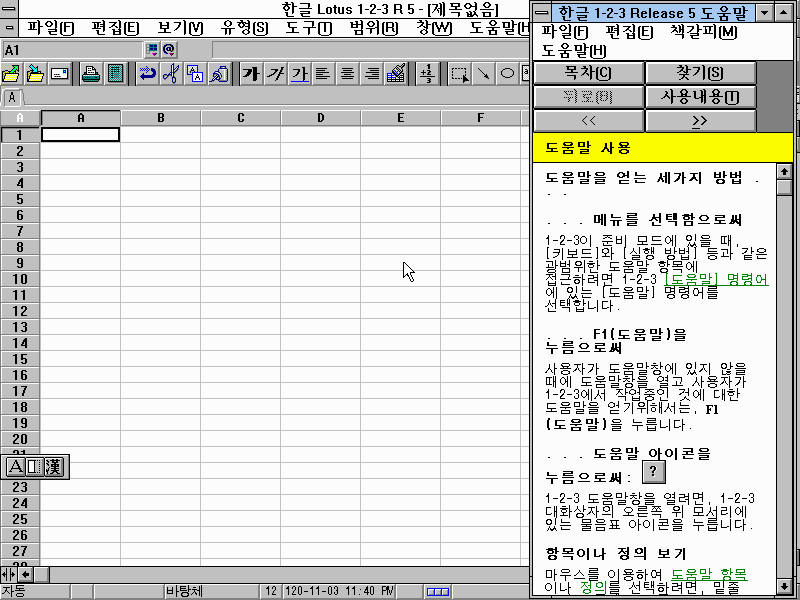The width and height of the screenshot is (800, 600).
Task: Click the navigator icon beside the cell address
Action: [x=152, y=49]
